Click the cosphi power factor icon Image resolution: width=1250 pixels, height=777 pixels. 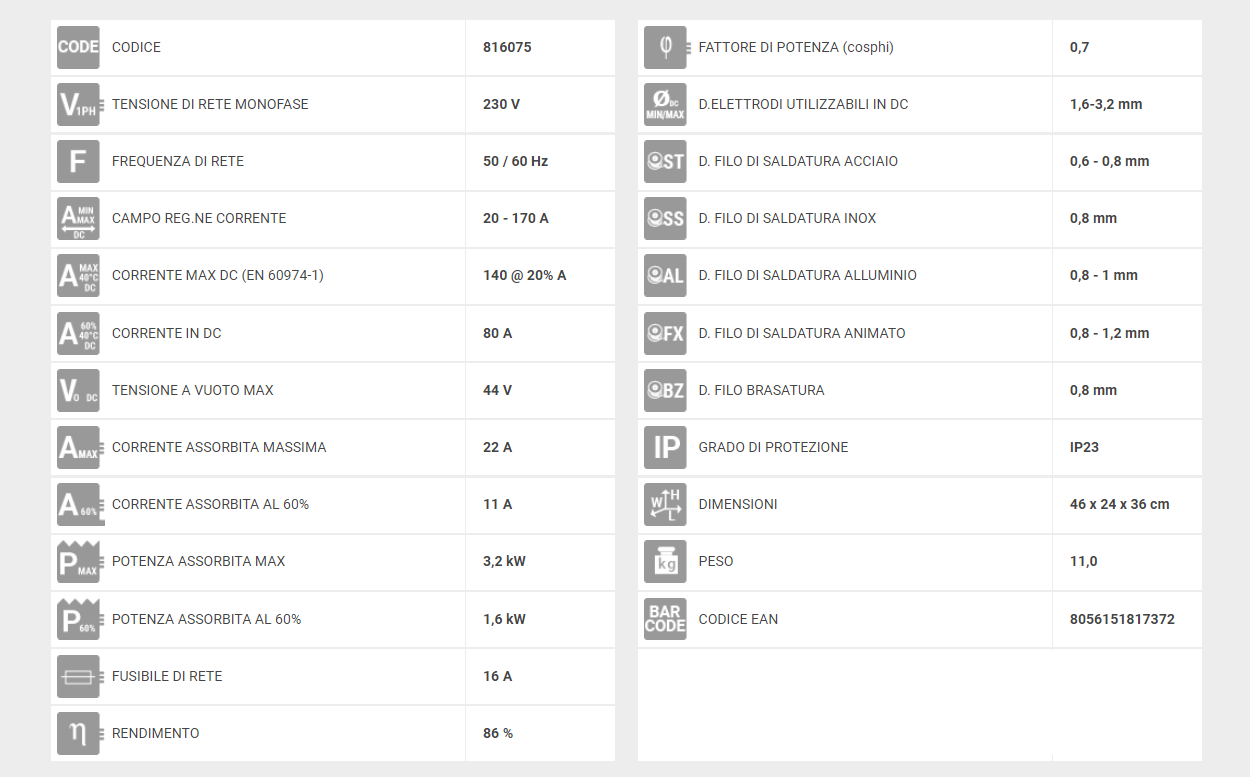[x=665, y=47]
